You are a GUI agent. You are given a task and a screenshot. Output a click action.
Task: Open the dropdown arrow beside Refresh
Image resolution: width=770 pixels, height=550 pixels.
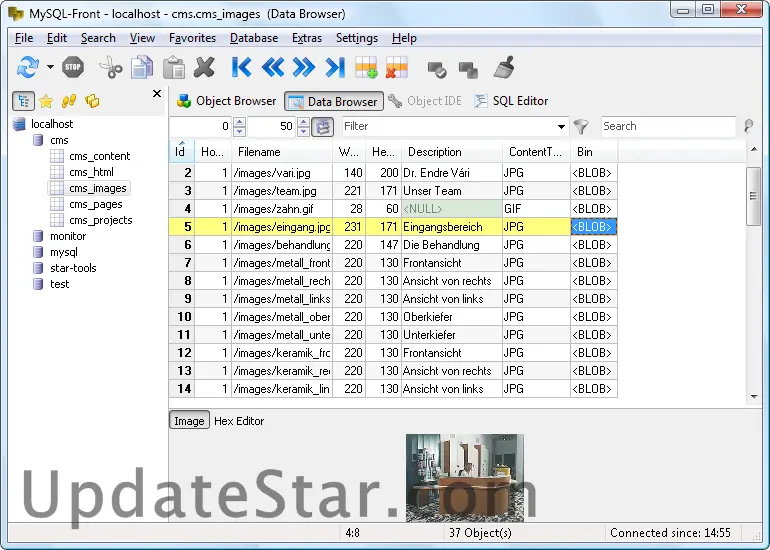coord(51,67)
